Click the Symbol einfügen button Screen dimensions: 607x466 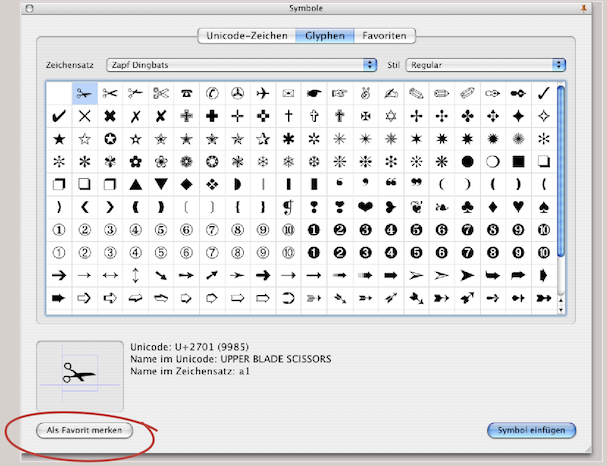[532, 430]
